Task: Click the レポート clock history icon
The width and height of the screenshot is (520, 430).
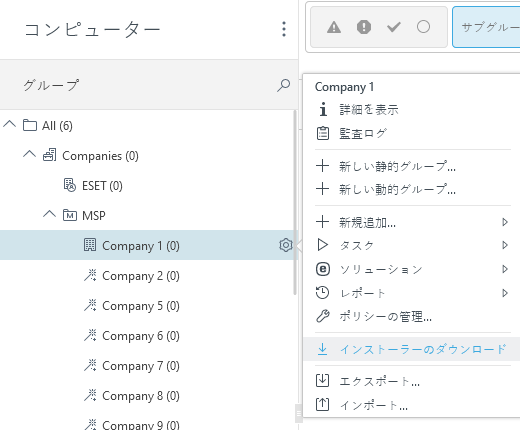Action: (322, 293)
